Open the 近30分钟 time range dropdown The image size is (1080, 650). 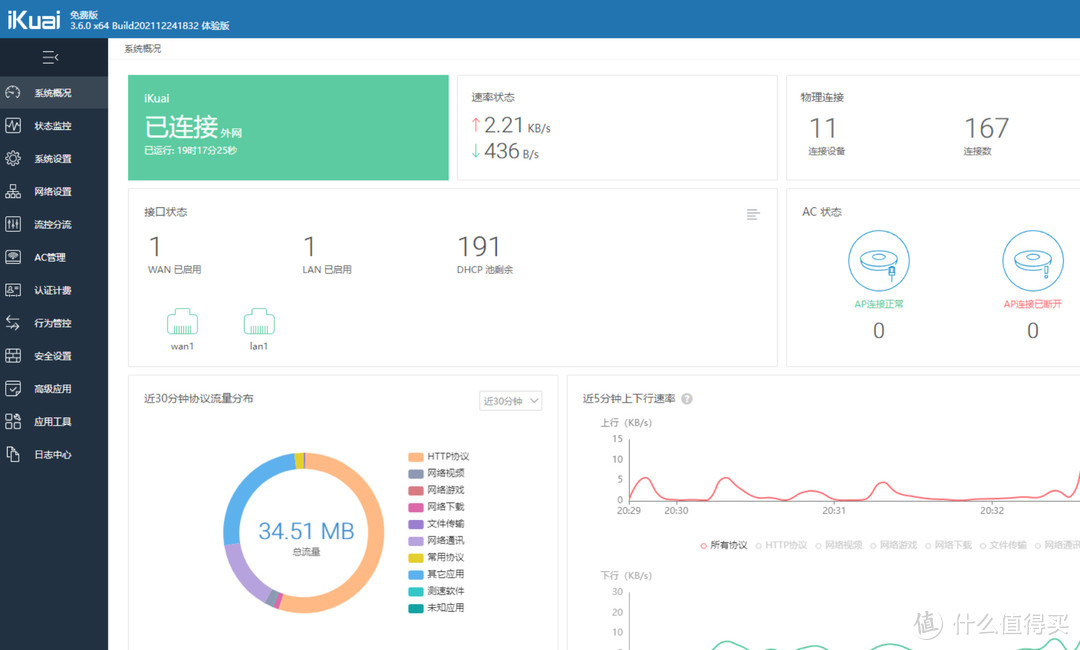click(511, 401)
